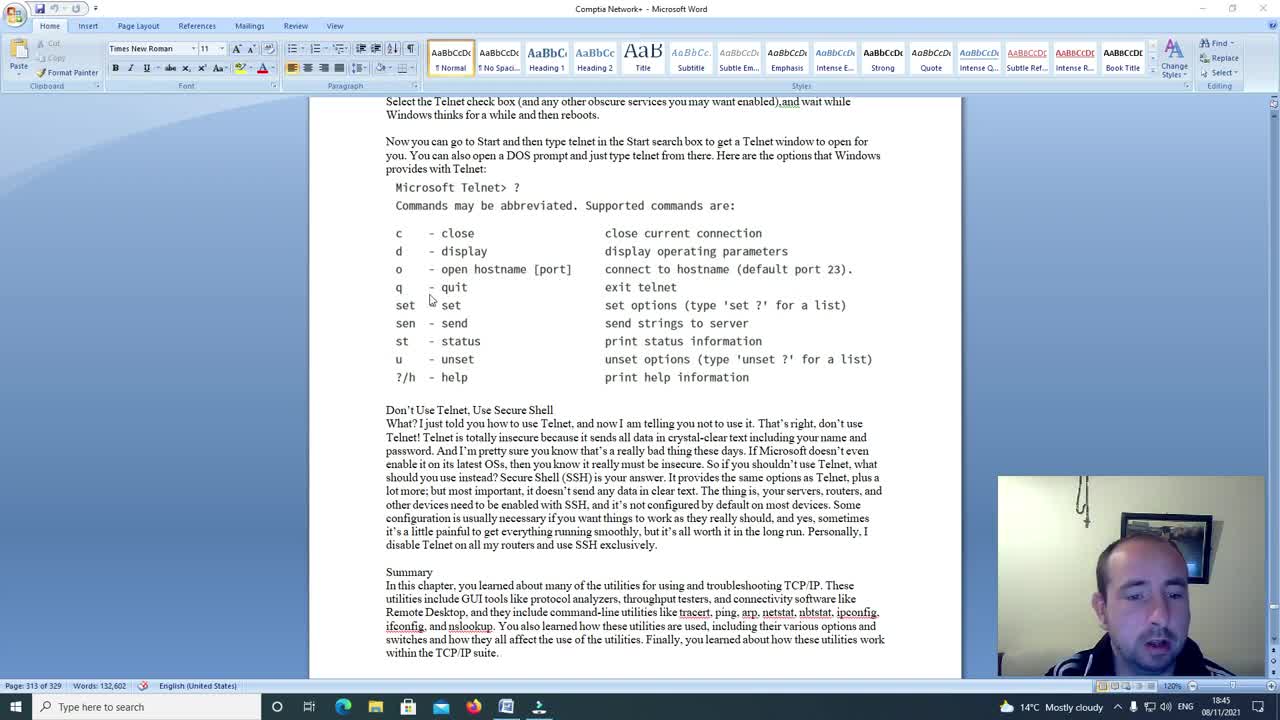The width and height of the screenshot is (1280, 720).
Task: Click the Multilevel List icon
Action: [x=340, y=49]
